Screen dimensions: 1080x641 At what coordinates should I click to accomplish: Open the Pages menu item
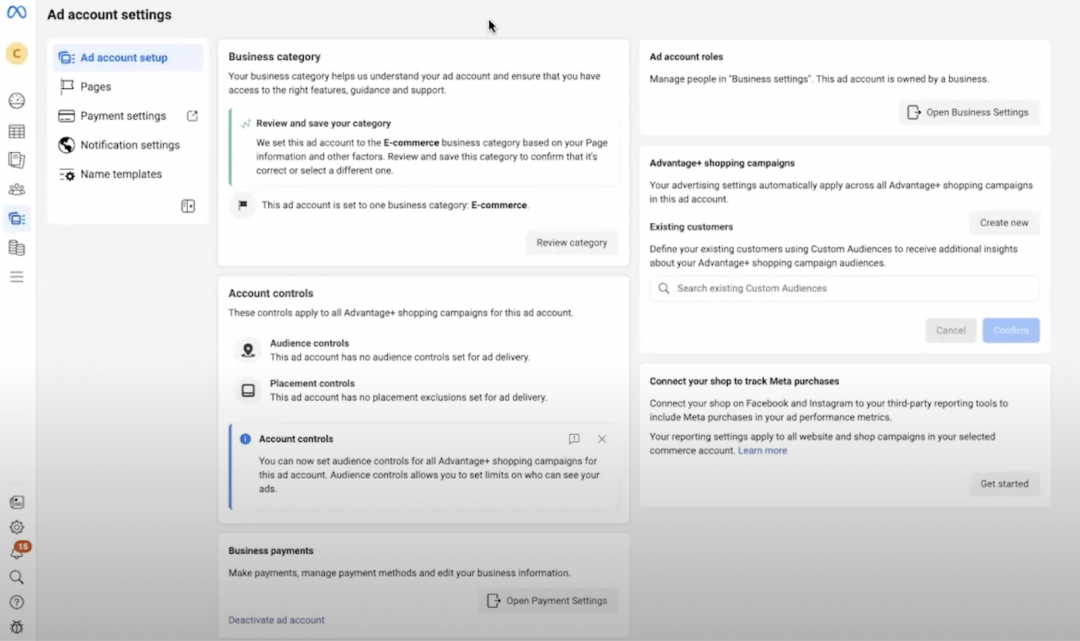[128, 87]
